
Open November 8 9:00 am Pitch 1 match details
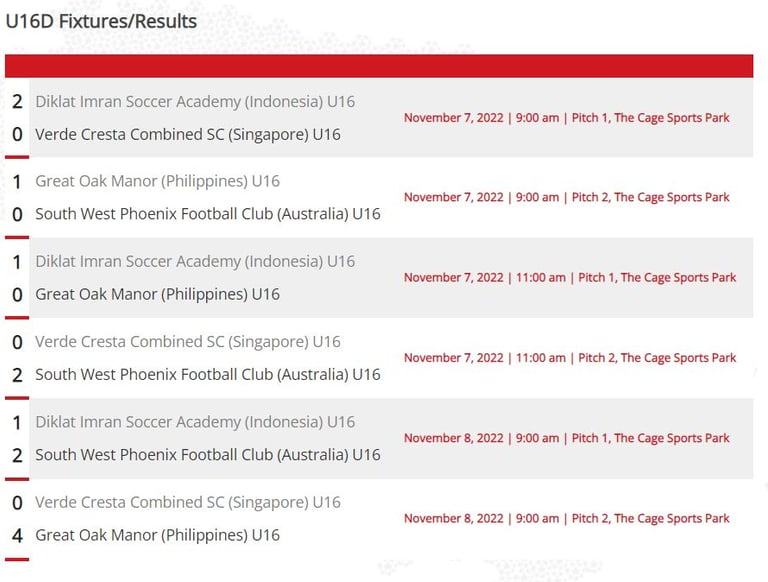tap(567, 438)
